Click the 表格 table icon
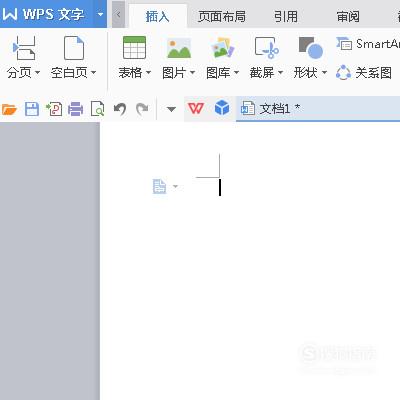The image size is (400, 400). [x=134, y=48]
